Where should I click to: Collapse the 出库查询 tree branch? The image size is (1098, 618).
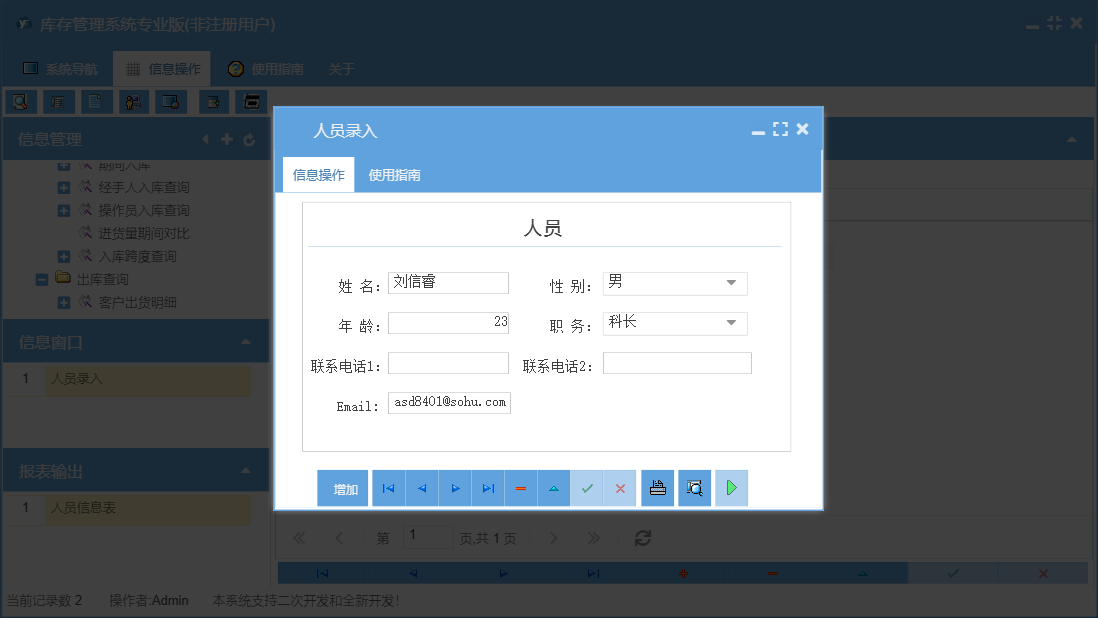(x=42, y=277)
